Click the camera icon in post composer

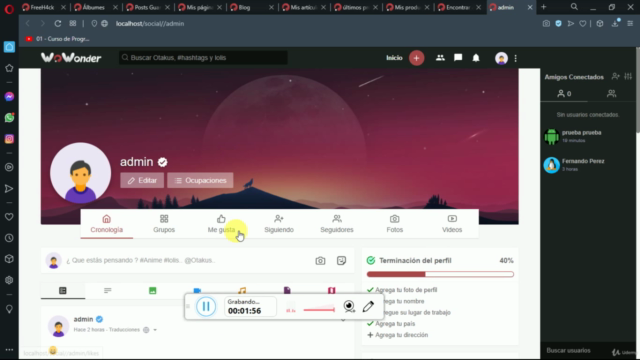tap(320, 260)
